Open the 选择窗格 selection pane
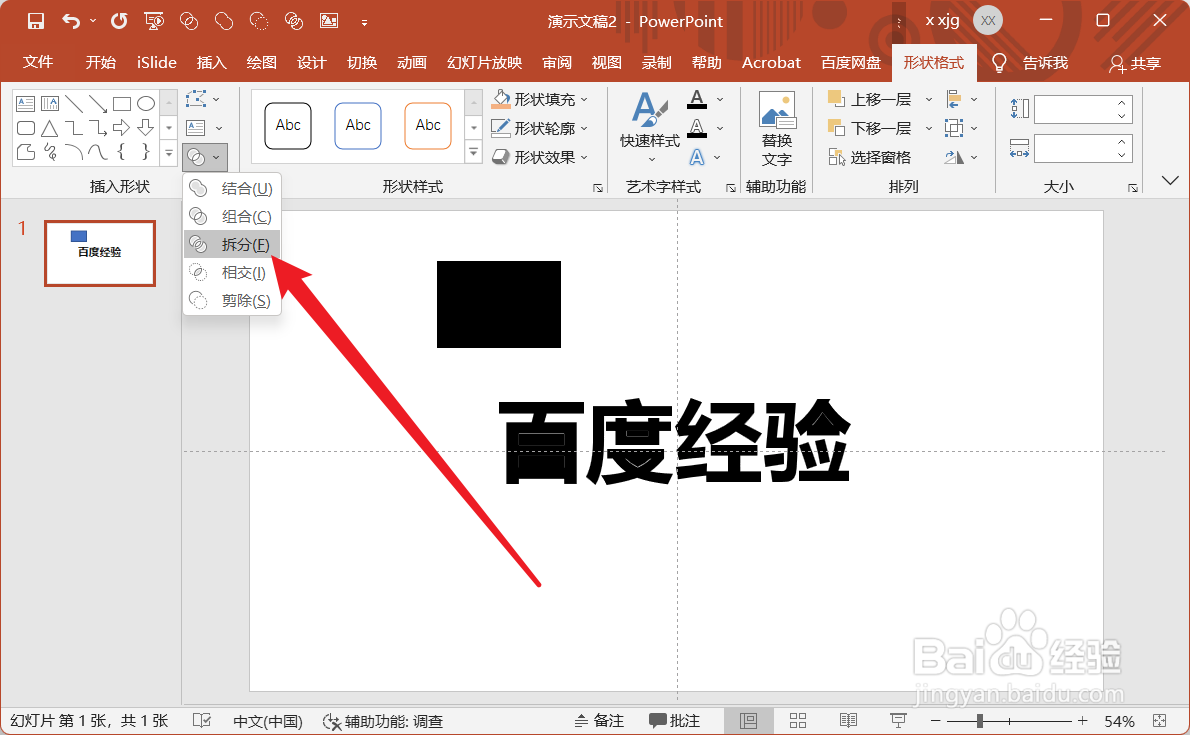 tap(869, 157)
